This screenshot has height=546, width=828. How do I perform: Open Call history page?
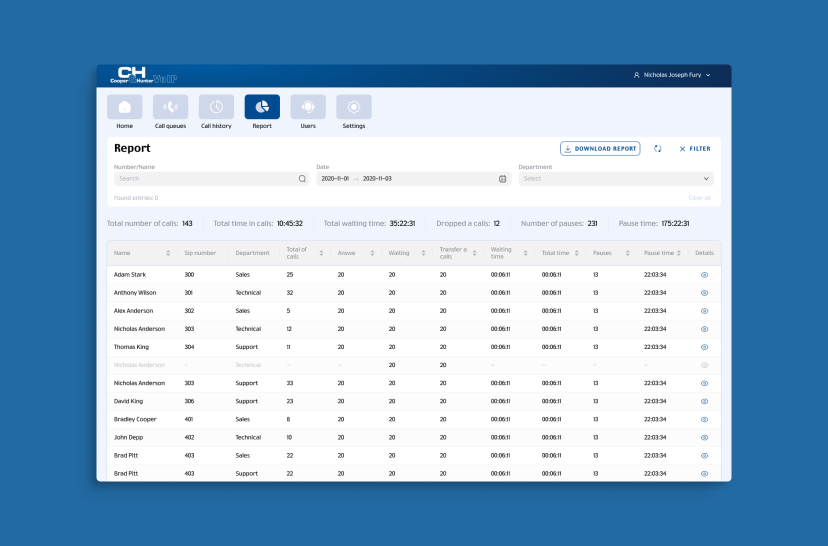(x=217, y=107)
